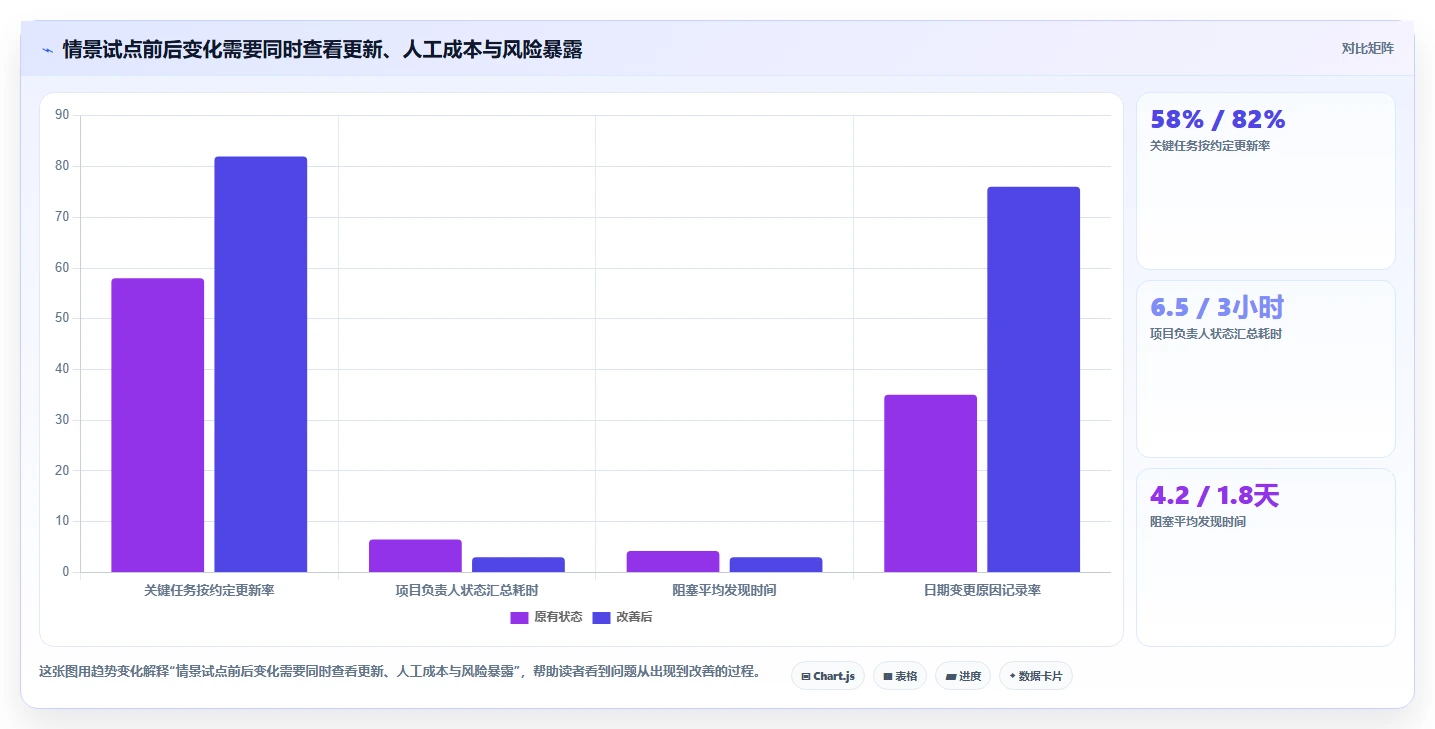Click the blue bar for 关键任务按约定更新率
The image size is (1435, 729).
point(260,364)
